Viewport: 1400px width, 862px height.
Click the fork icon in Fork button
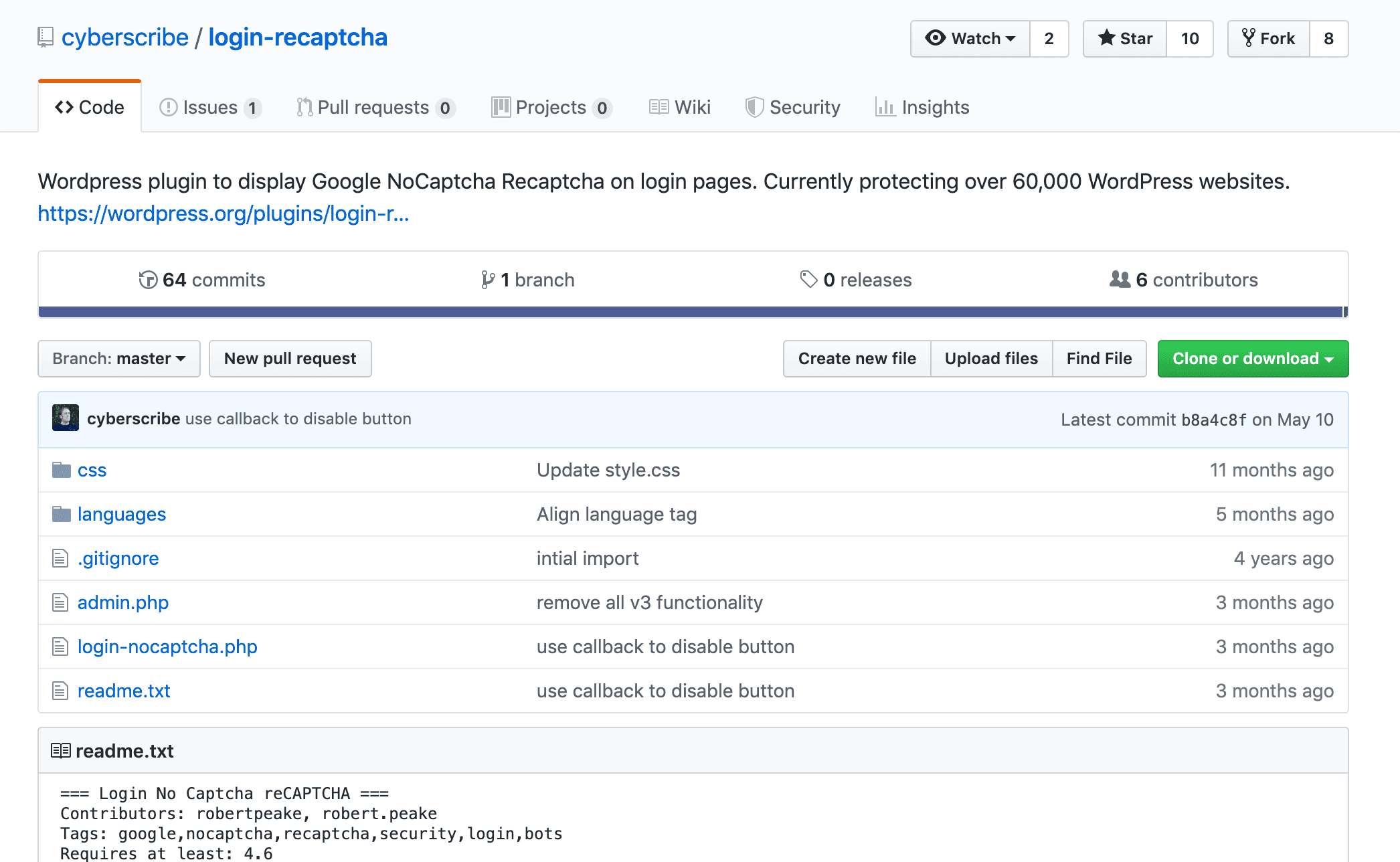[x=1249, y=38]
